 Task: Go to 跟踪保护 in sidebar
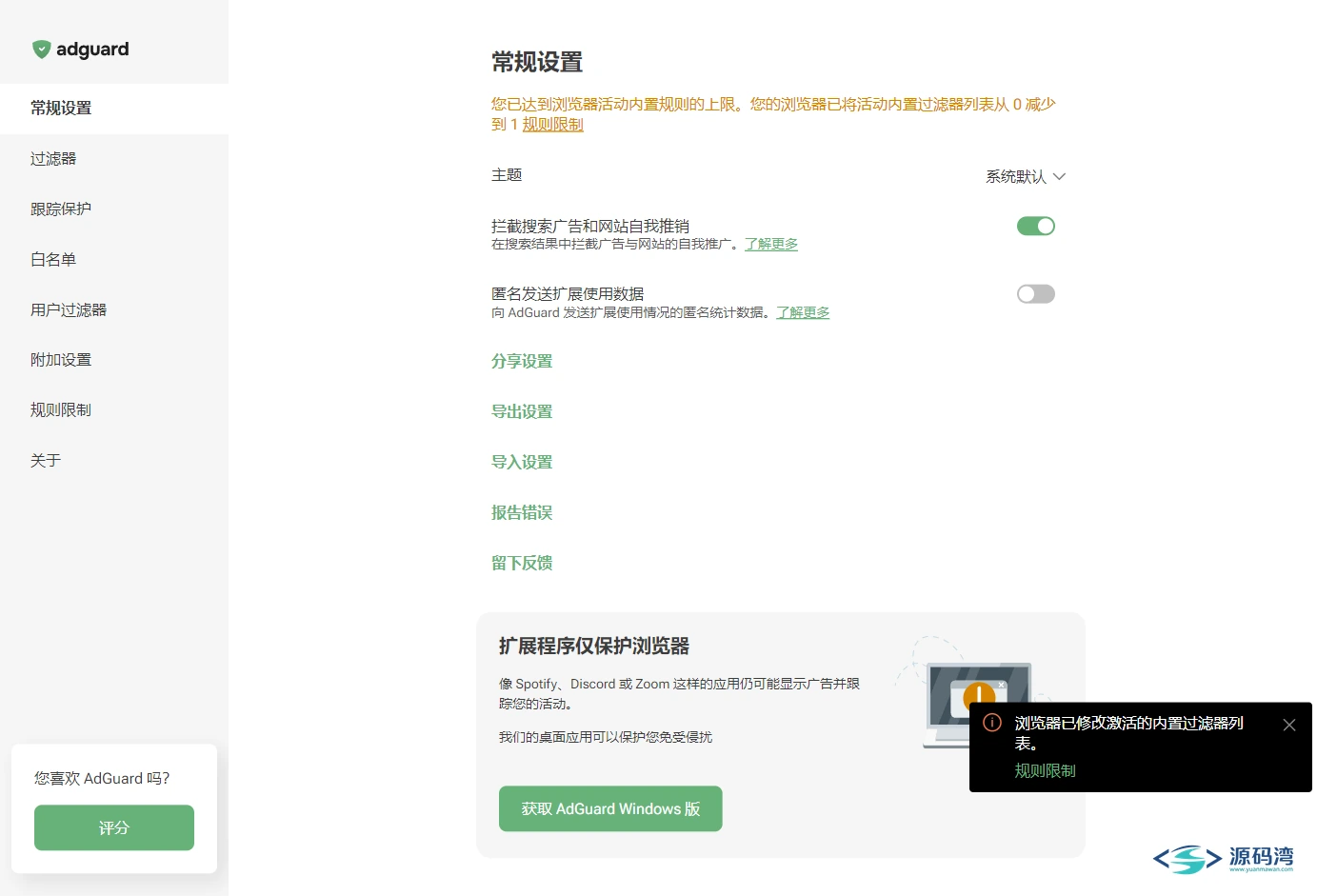point(114,209)
